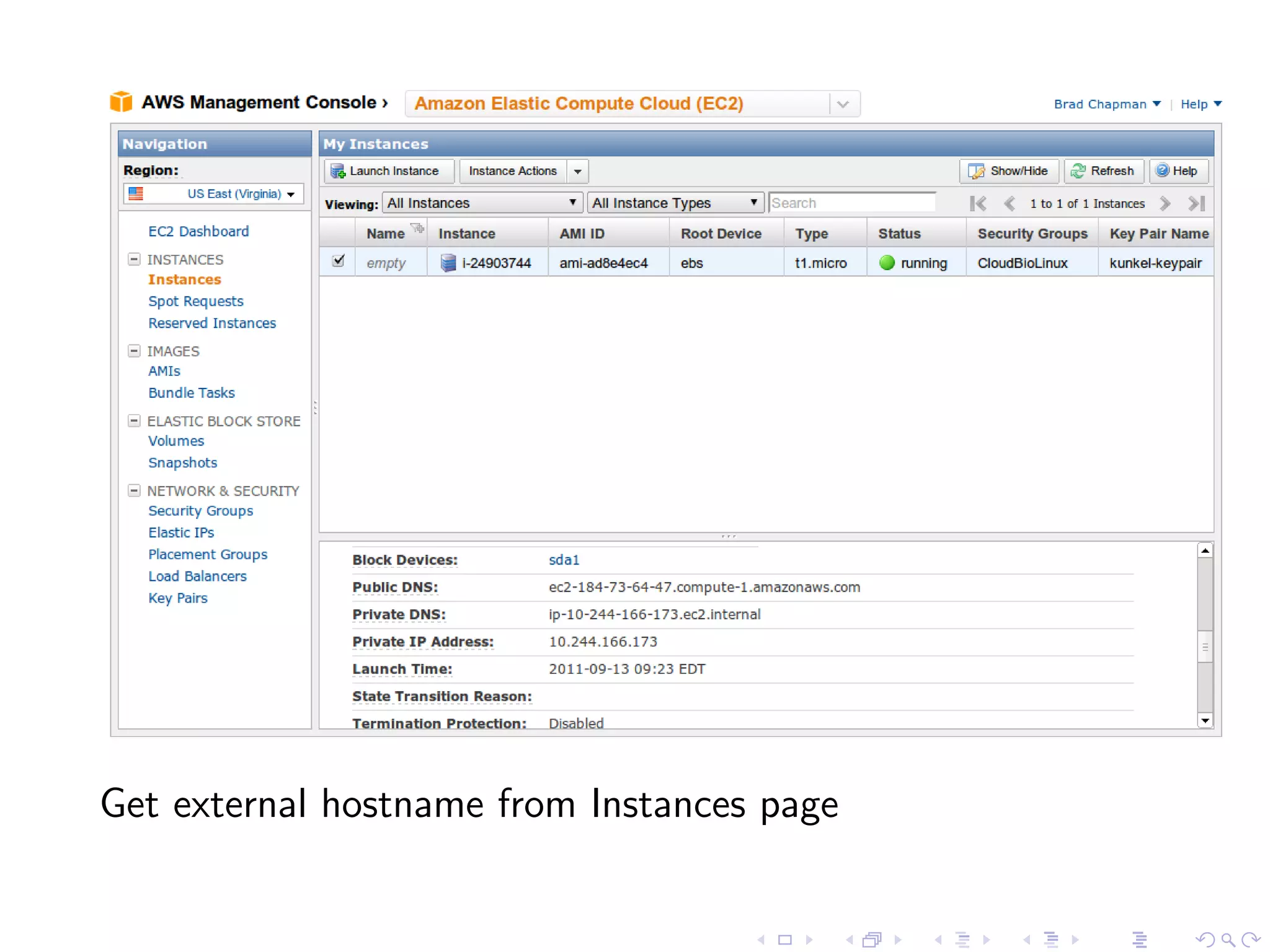The image size is (1270, 952).
Task: Click the details pane scroll up arrow
Action: tap(1204, 550)
